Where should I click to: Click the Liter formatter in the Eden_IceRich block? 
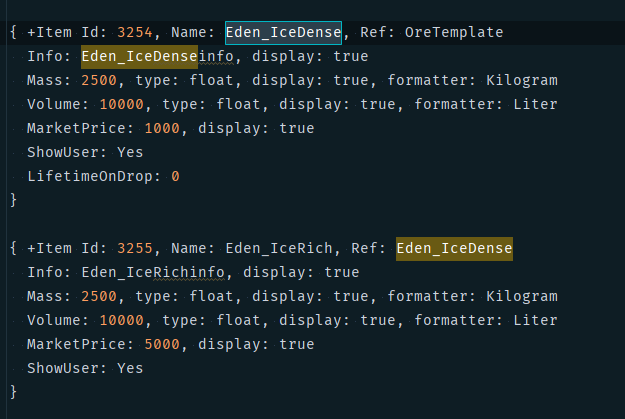pos(534,320)
